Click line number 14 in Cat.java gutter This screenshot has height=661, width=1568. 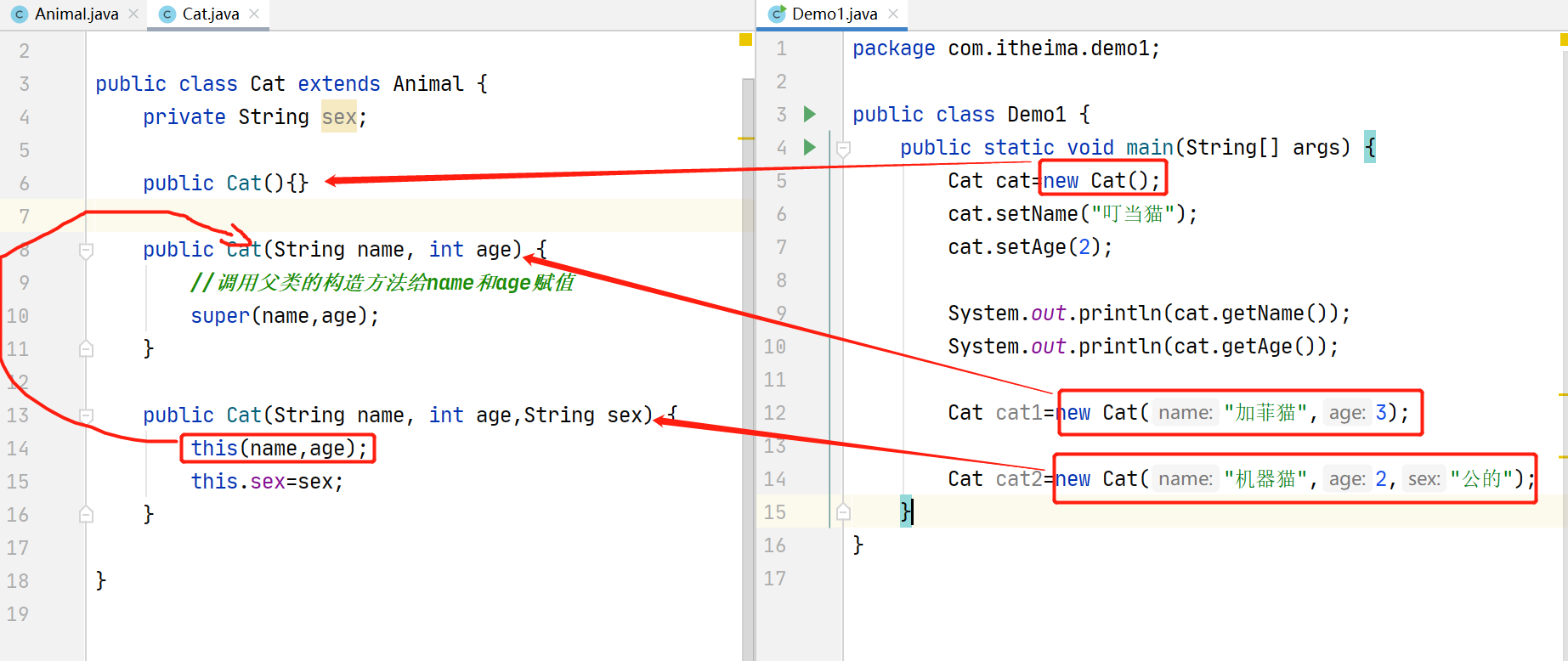click(18, 449)
